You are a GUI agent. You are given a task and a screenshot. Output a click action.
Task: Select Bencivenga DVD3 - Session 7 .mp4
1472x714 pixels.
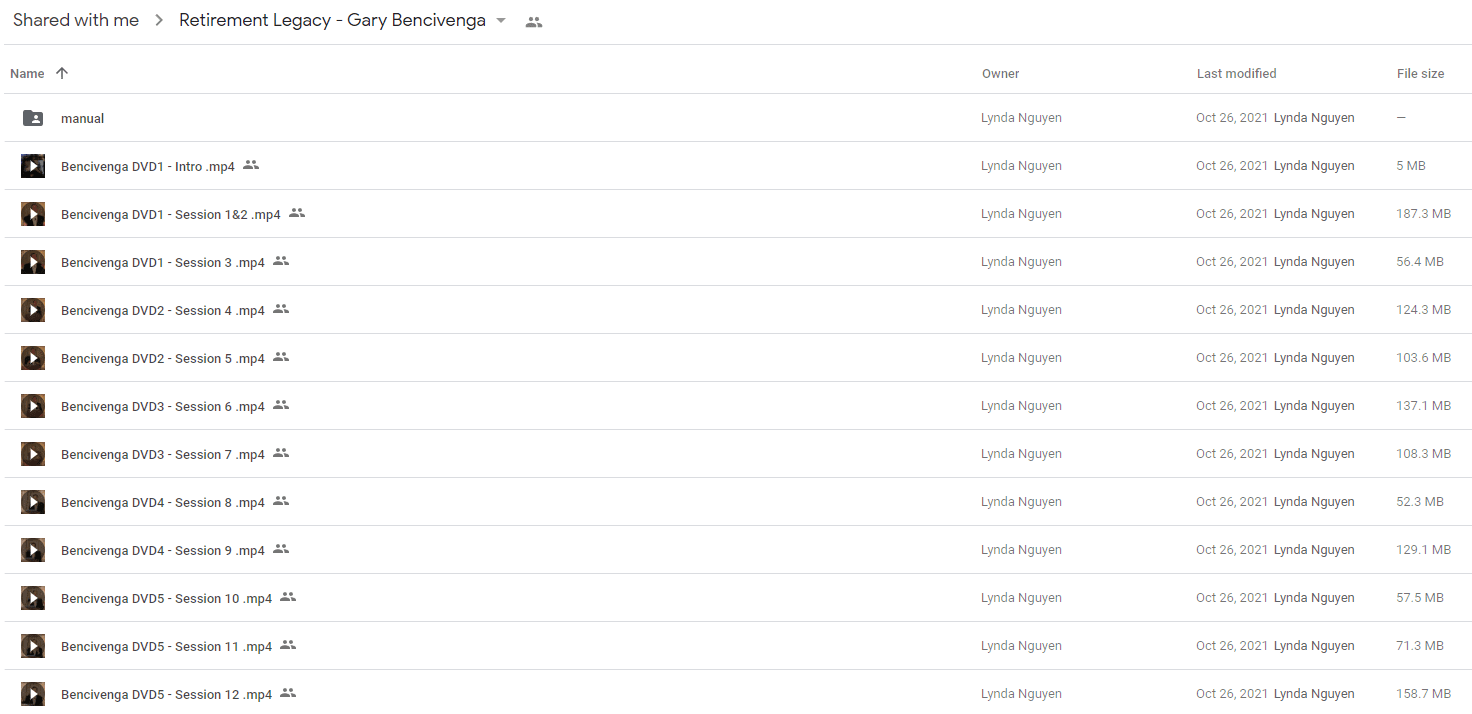click(163, 454)
